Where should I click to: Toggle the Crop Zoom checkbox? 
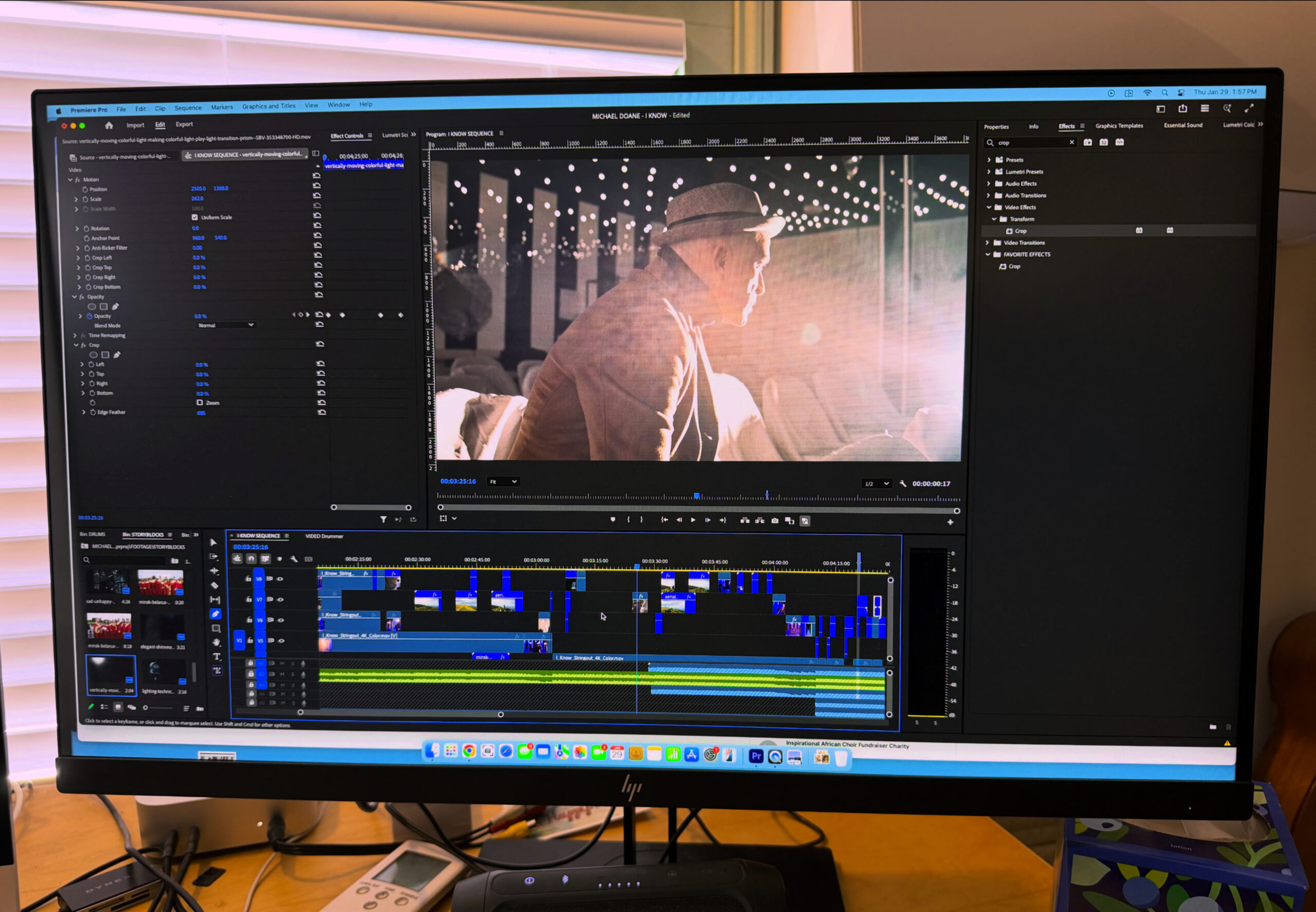pyautogui.click(x=199, y=403)
